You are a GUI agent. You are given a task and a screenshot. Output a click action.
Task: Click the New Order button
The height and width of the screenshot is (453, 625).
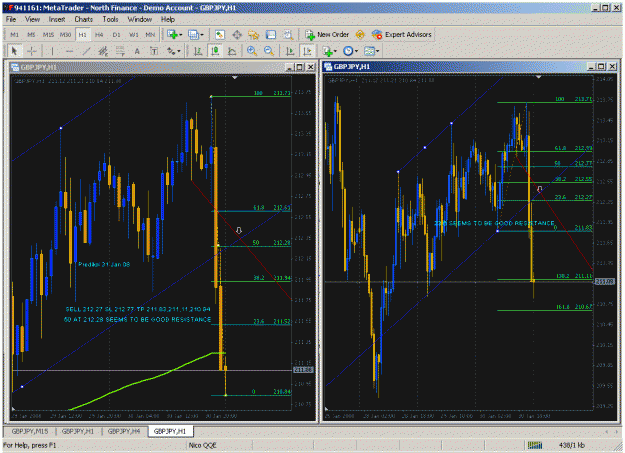click(327, 35)
